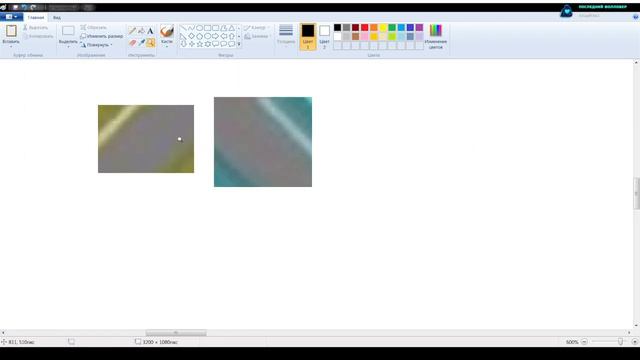The image size is (640, 360).
Task: Choose the pentagon shape
Action: click(200, 36)
